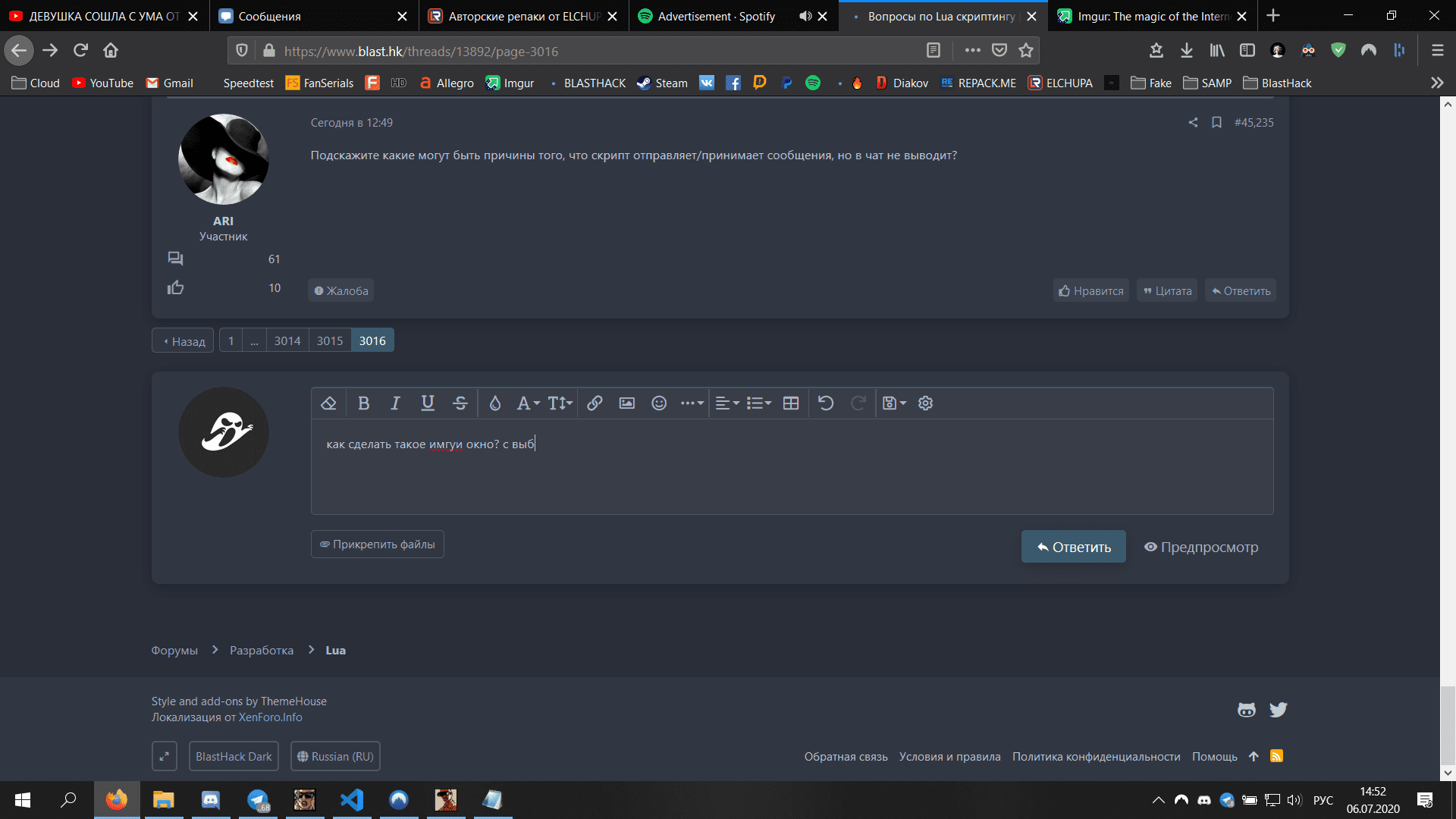Viewport: 1456px width, 819px height.
Task: Open the smilies emoji picker
Action: coord(659,403)
